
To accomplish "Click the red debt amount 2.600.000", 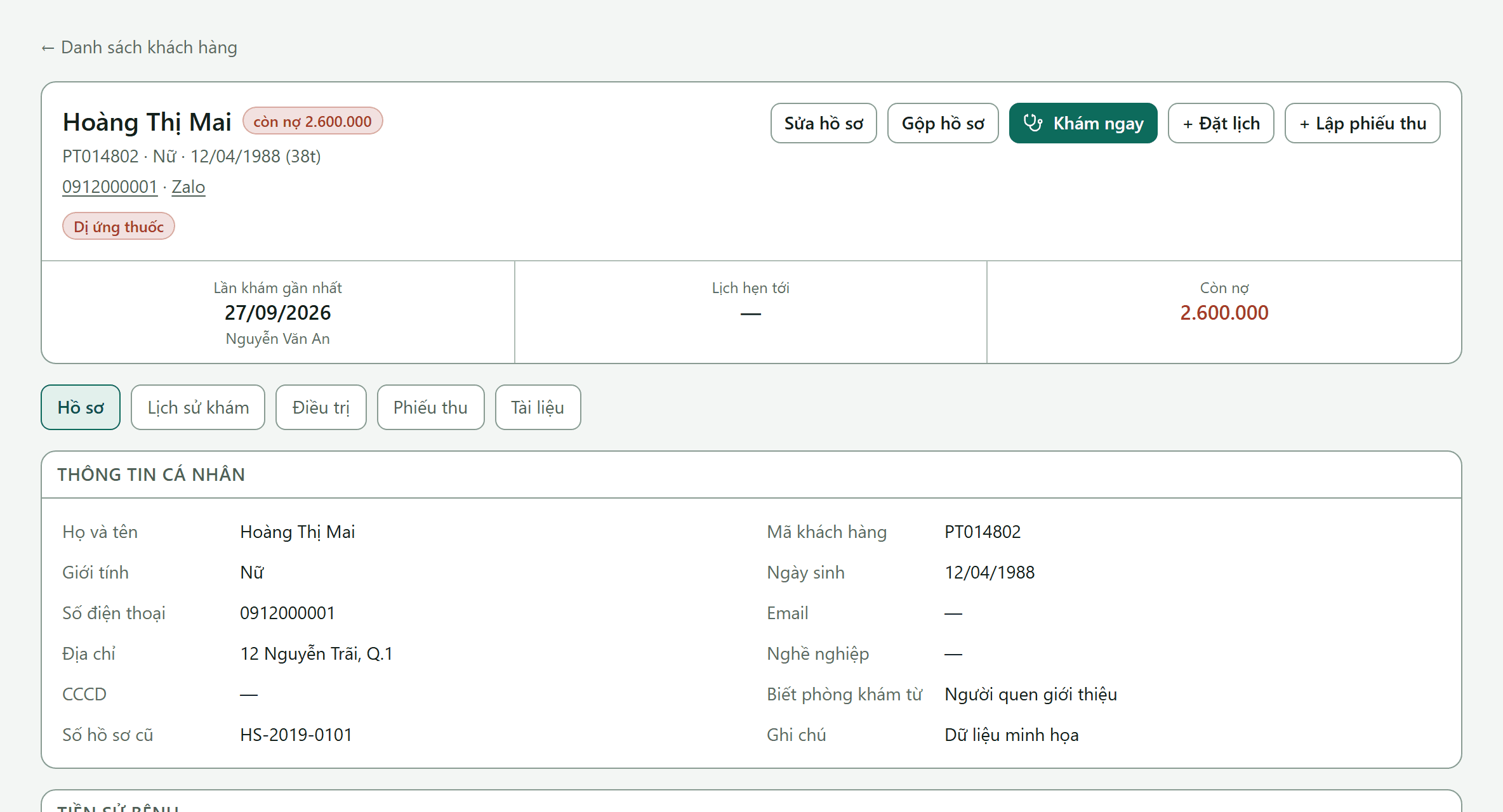I will [1224, 313].
